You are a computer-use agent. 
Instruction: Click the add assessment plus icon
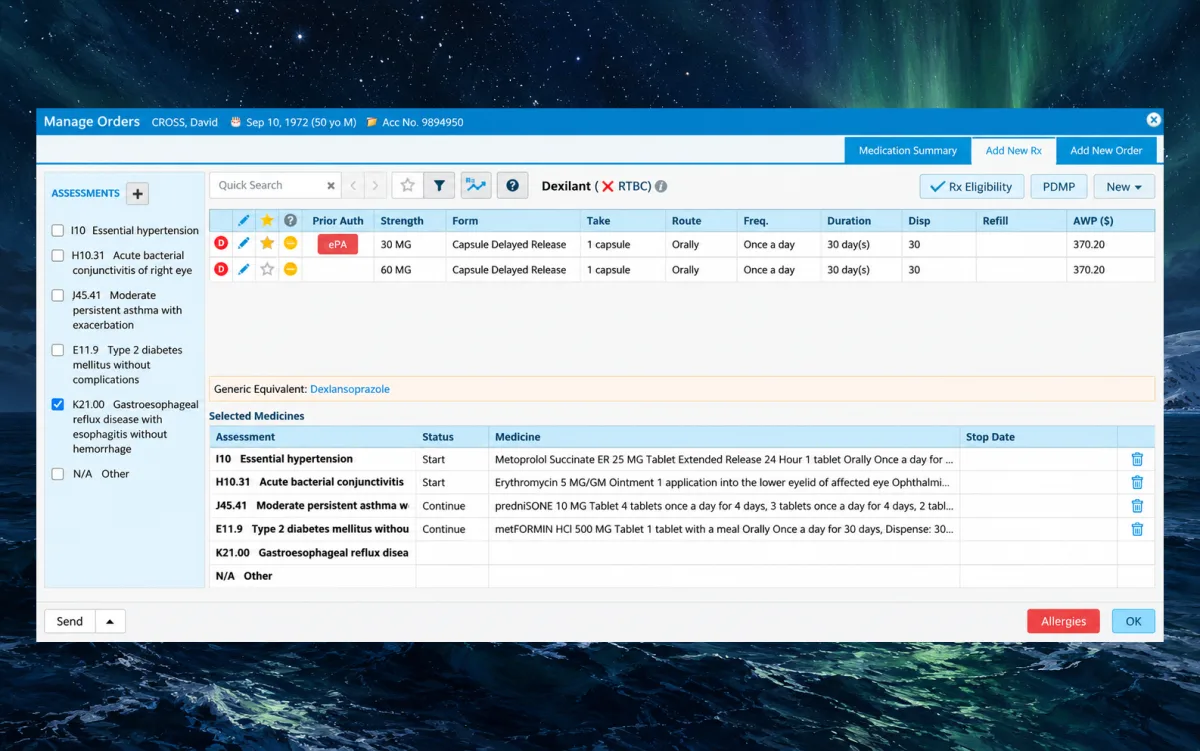coord(139,194)
